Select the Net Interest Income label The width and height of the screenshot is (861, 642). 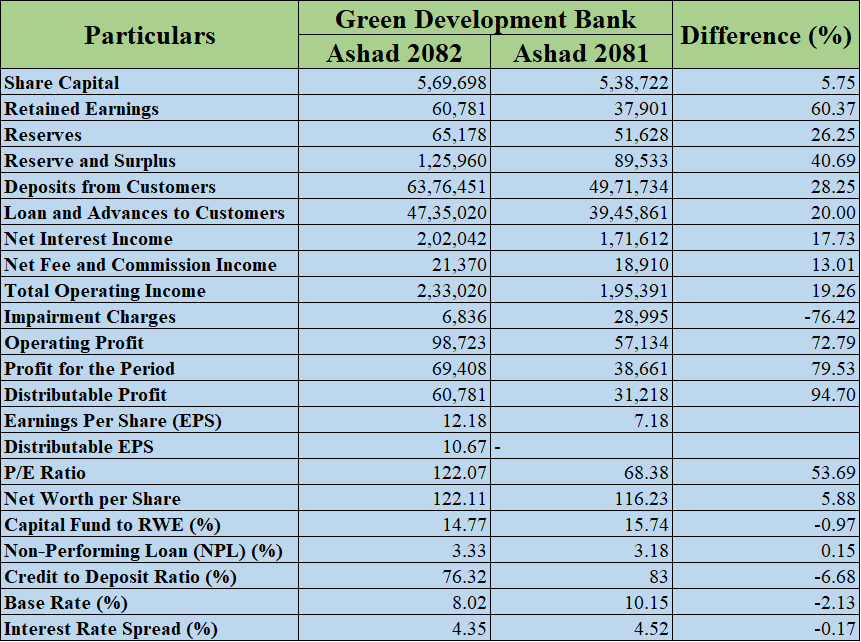click(88, 239)
